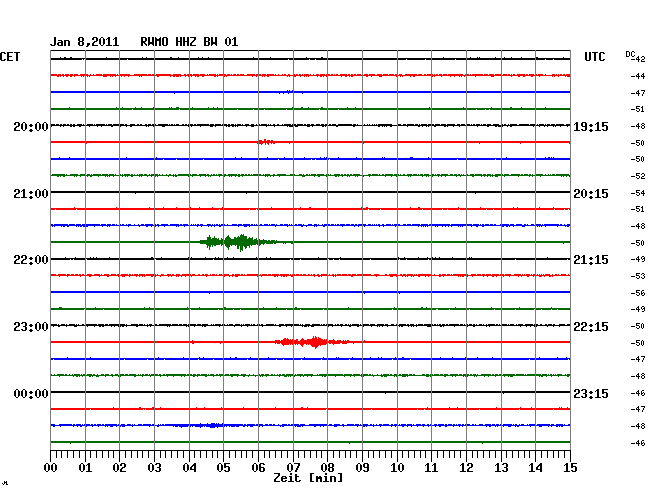The image size is (650, 494).
Task: Click the '20:15' UTC time label
Action: pyautogui.click(x=591, y=194)
